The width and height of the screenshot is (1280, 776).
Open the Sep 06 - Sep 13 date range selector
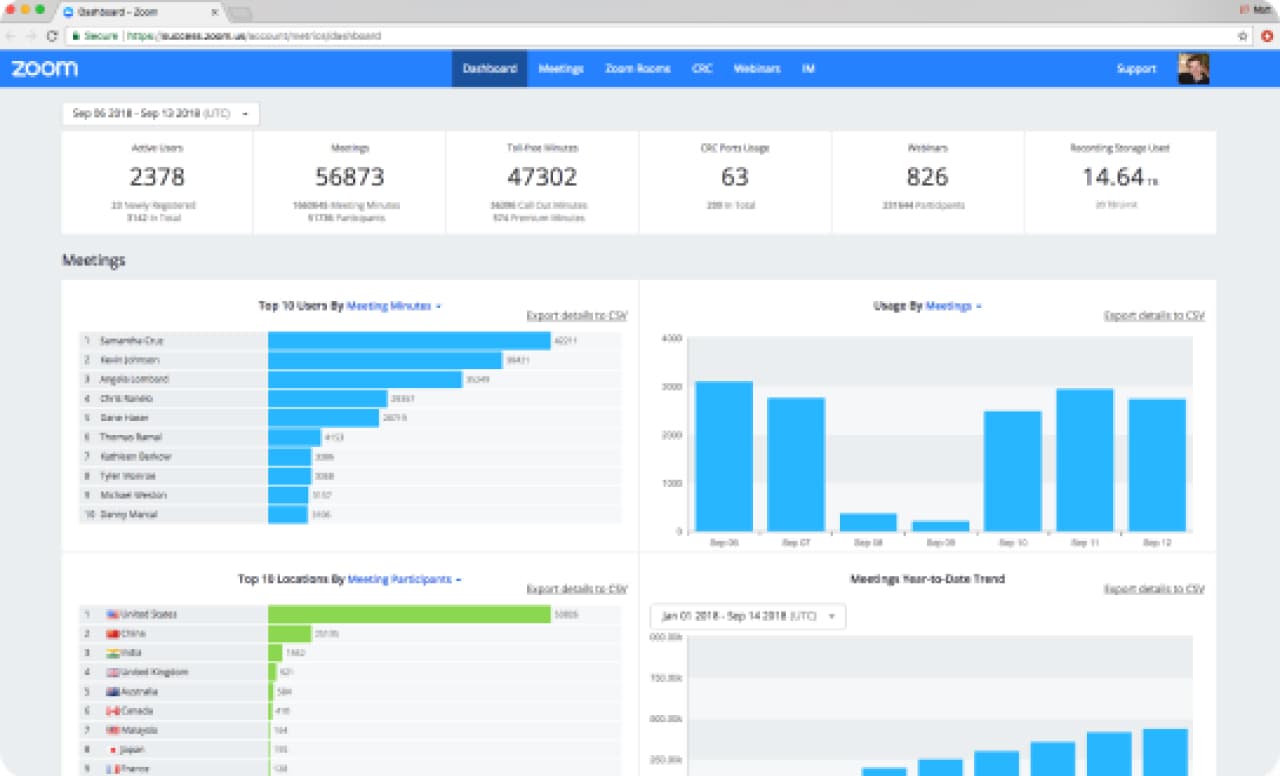pos(160,113)
